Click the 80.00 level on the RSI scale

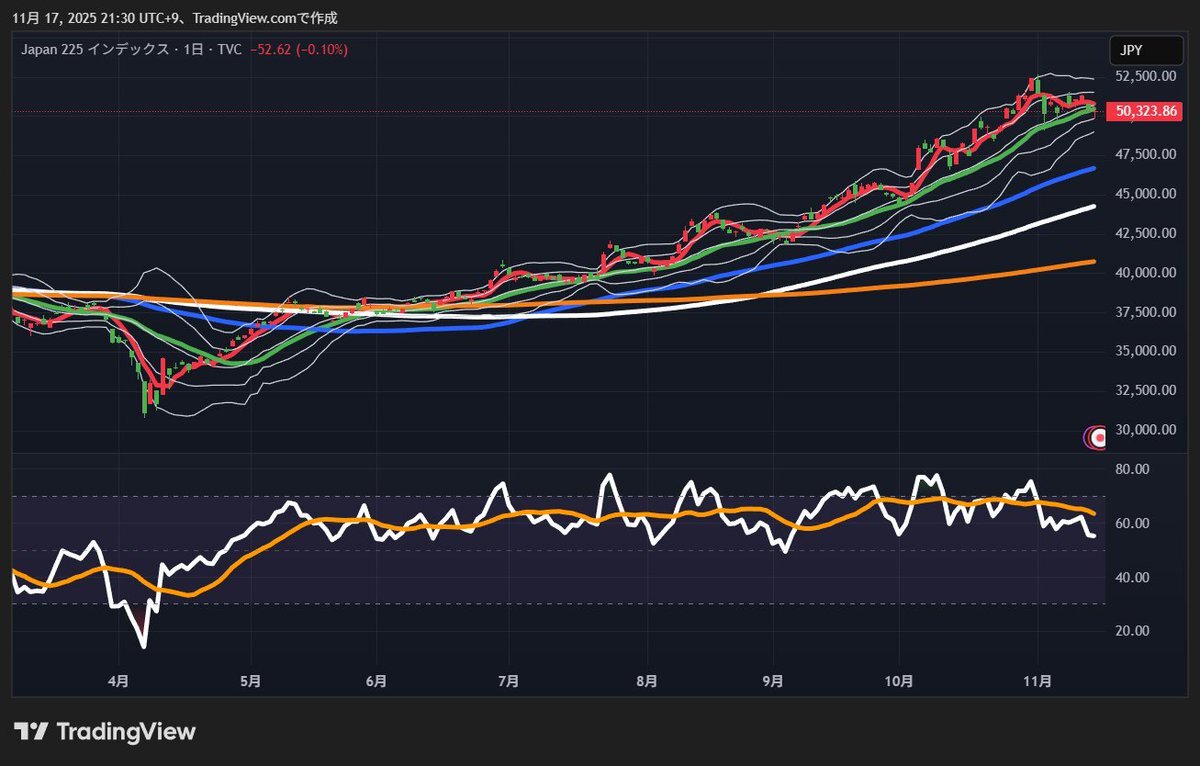(1133, 469)
